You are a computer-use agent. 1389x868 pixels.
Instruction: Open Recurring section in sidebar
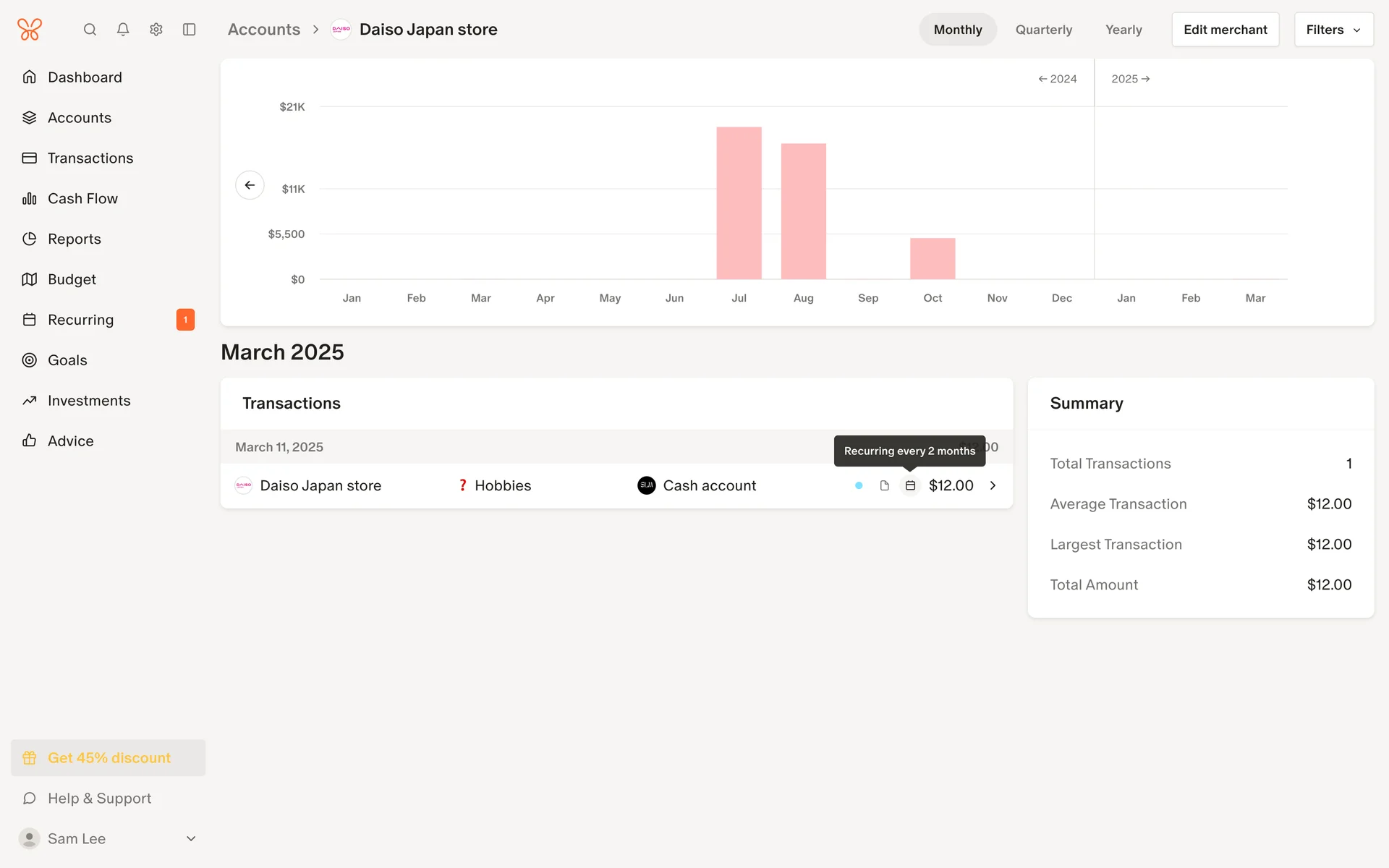80,320
